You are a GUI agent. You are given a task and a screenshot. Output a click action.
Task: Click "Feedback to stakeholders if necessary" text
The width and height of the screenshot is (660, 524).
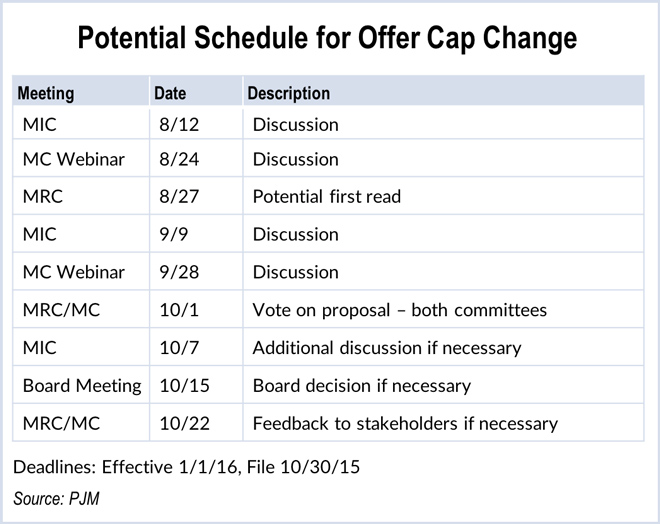(x=405, y=423)
